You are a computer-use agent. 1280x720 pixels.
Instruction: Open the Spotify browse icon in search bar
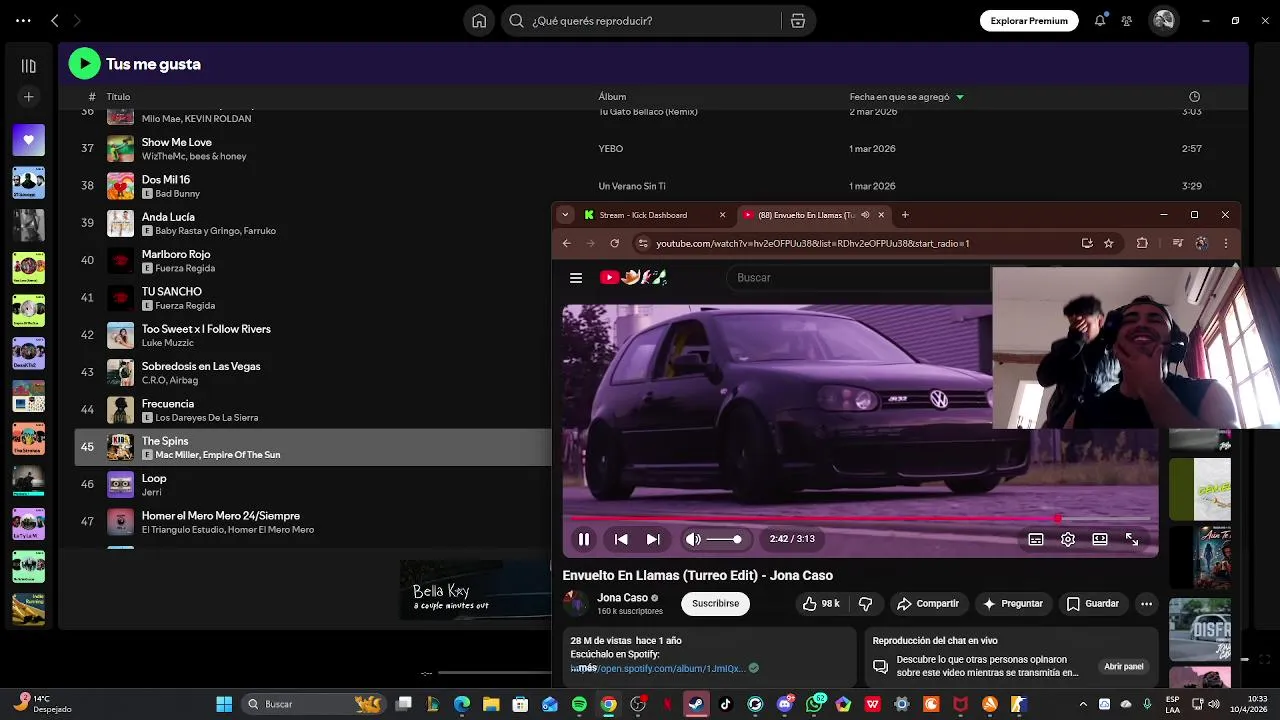click(x=798, y=21)
